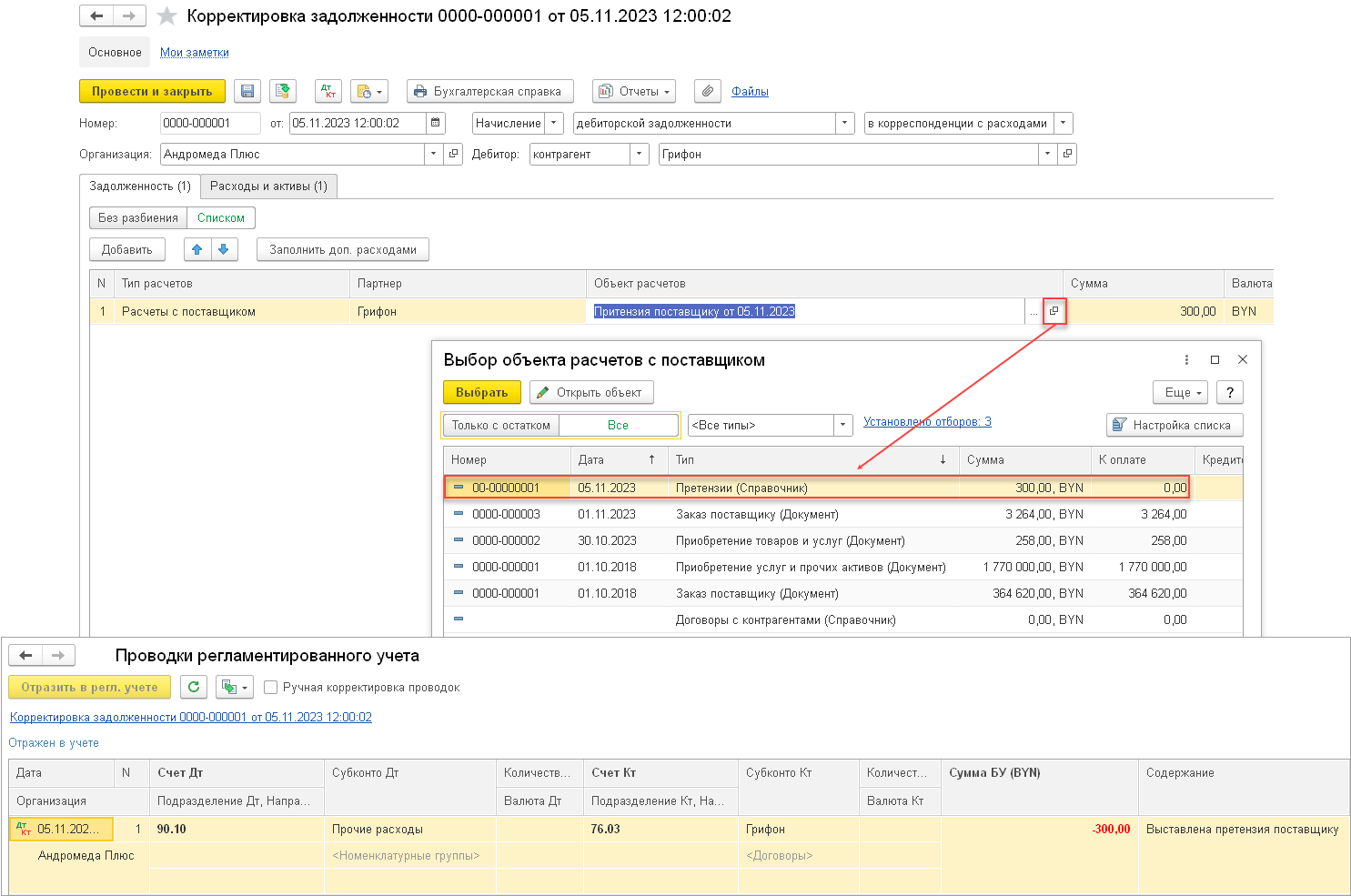This screenshot has width=1351, height=896.
Task: Select the Приобретение товаров и услуг row
Action: [842, 540]
